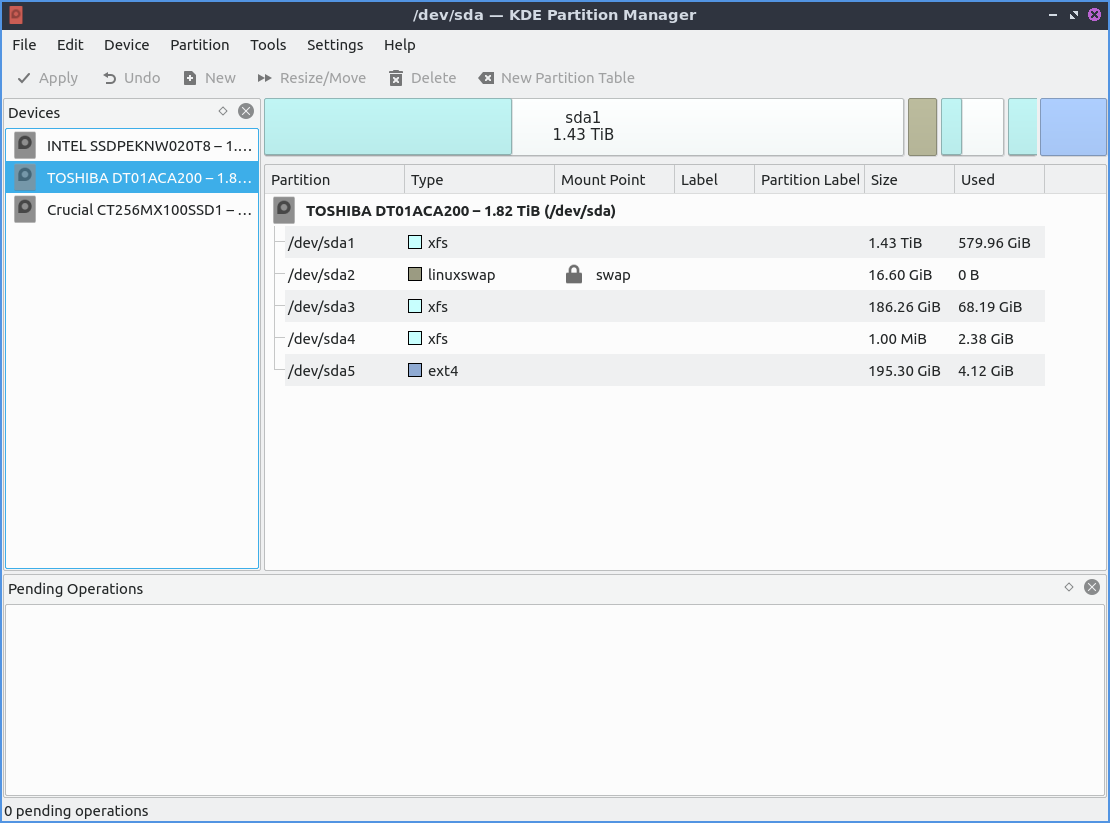Click the New partition toolbar icon
Image resolution: width=1110 pixels, height=823 pixels.
pos(190,78)
